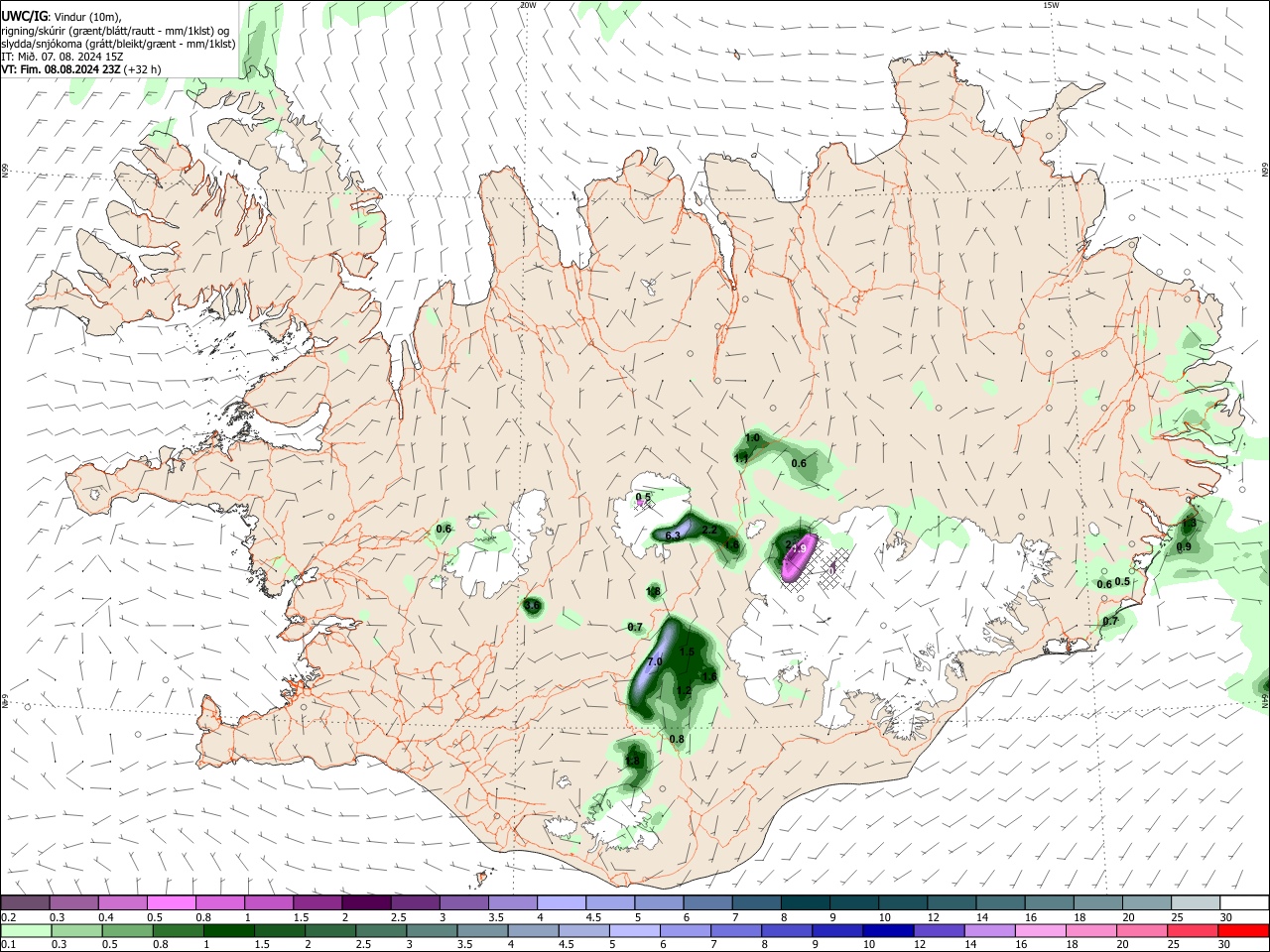The height and width of the screenshot is (952, 1270).
Task: Click the UWC/IG title text
Action: (x=24, y=16)
